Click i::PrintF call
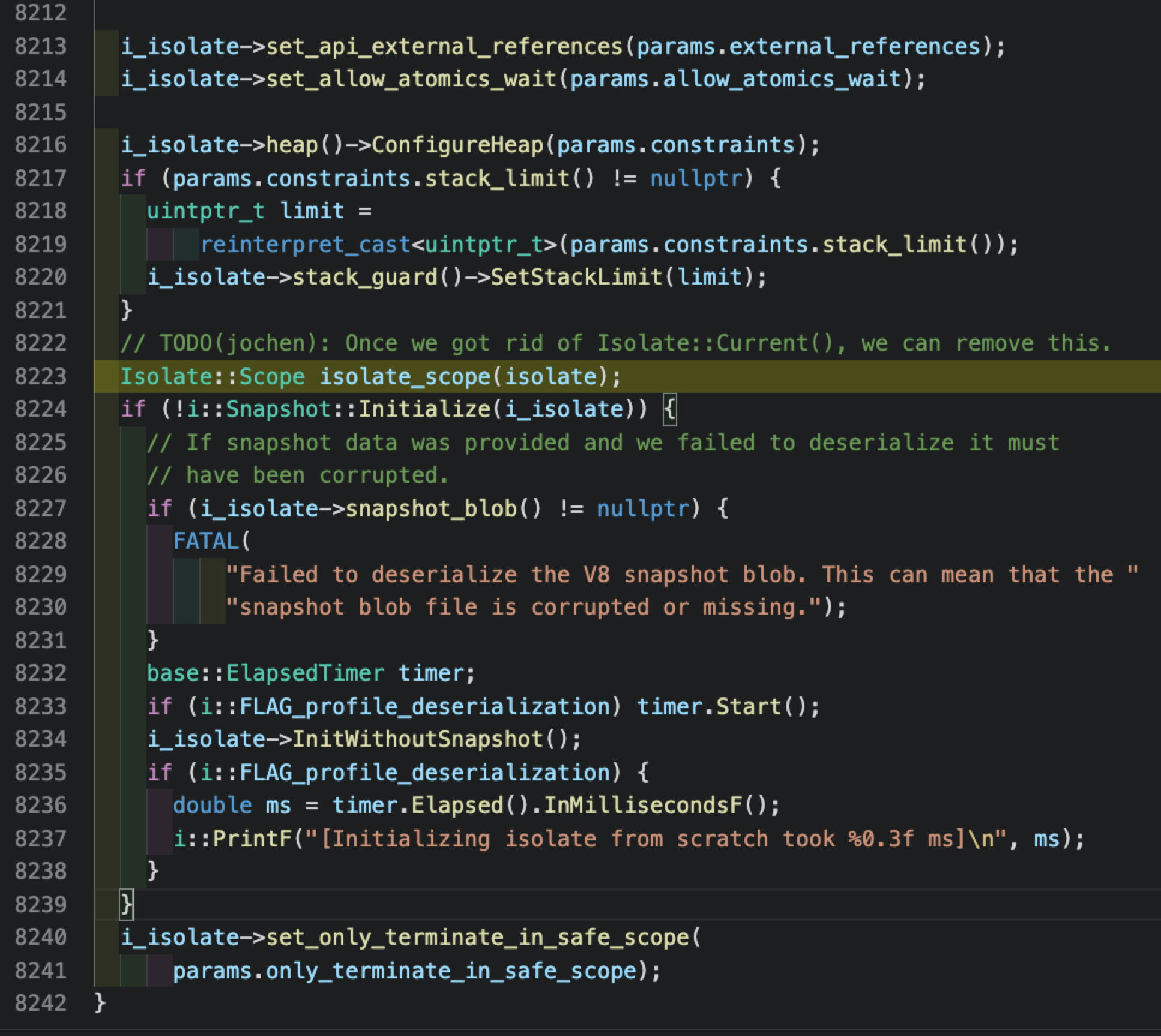Screen dimensions: 1161x1036 pyautogui.click(x=232, y=839)
